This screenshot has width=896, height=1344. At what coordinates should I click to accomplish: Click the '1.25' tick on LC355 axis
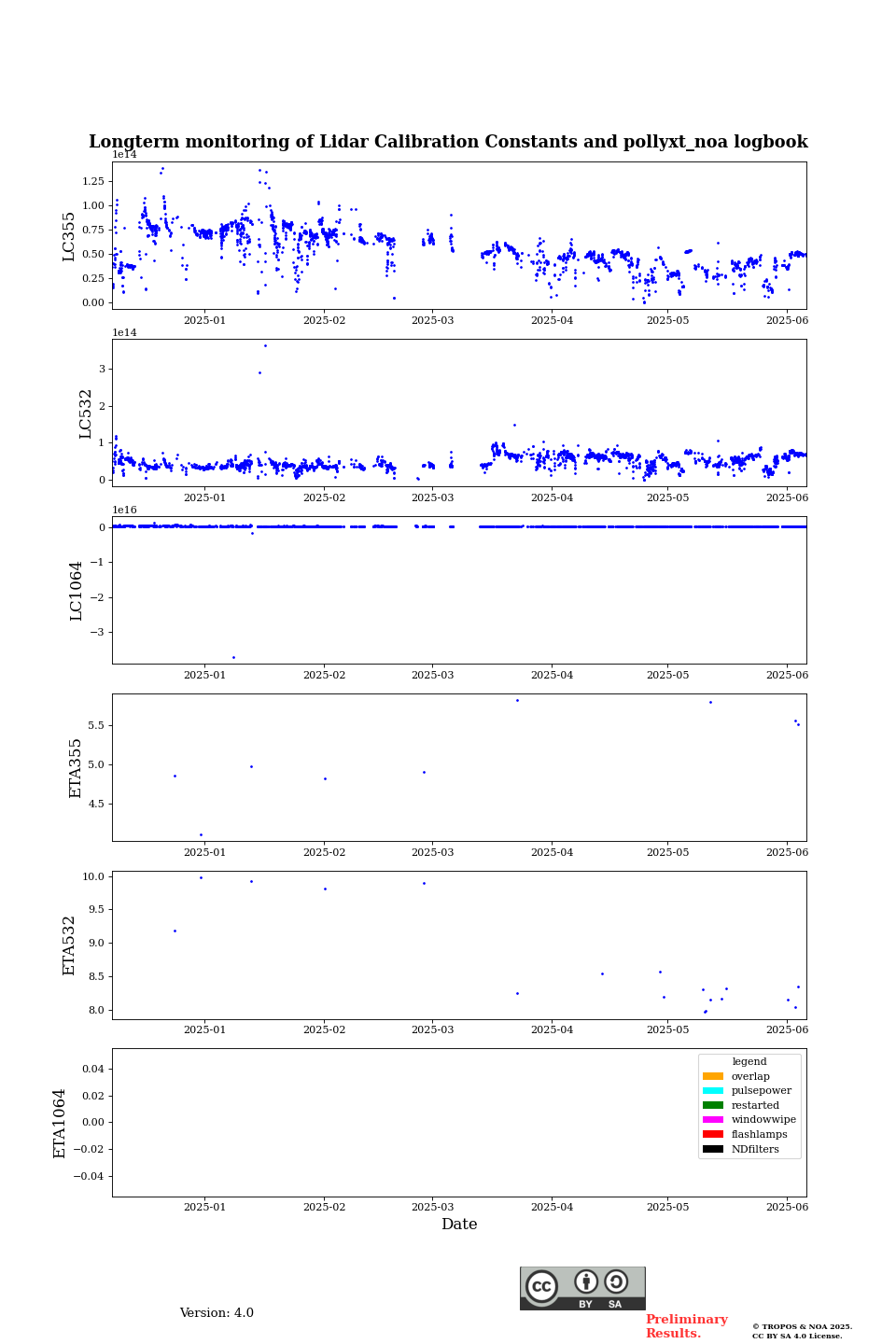(x=93, y=181)
